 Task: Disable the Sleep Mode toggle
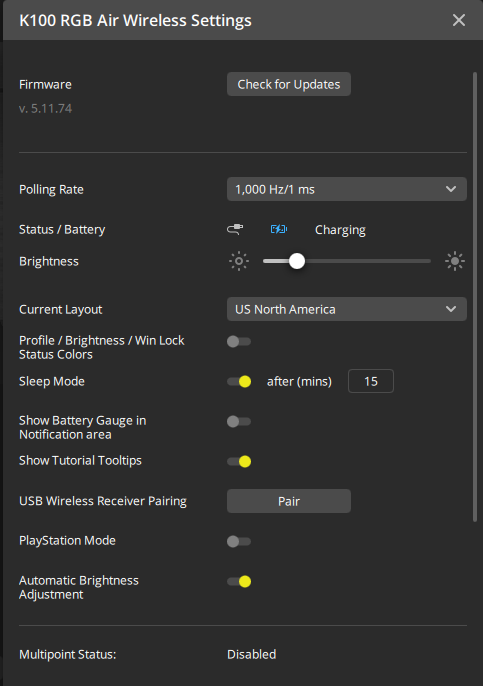pos(239,382)
